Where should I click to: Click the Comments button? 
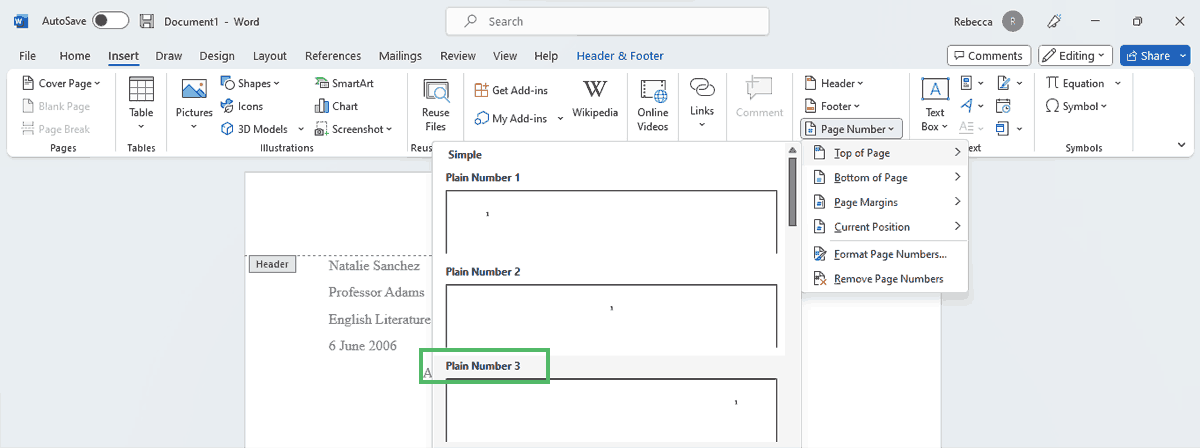pyautogui.click(x=987, y=56)
